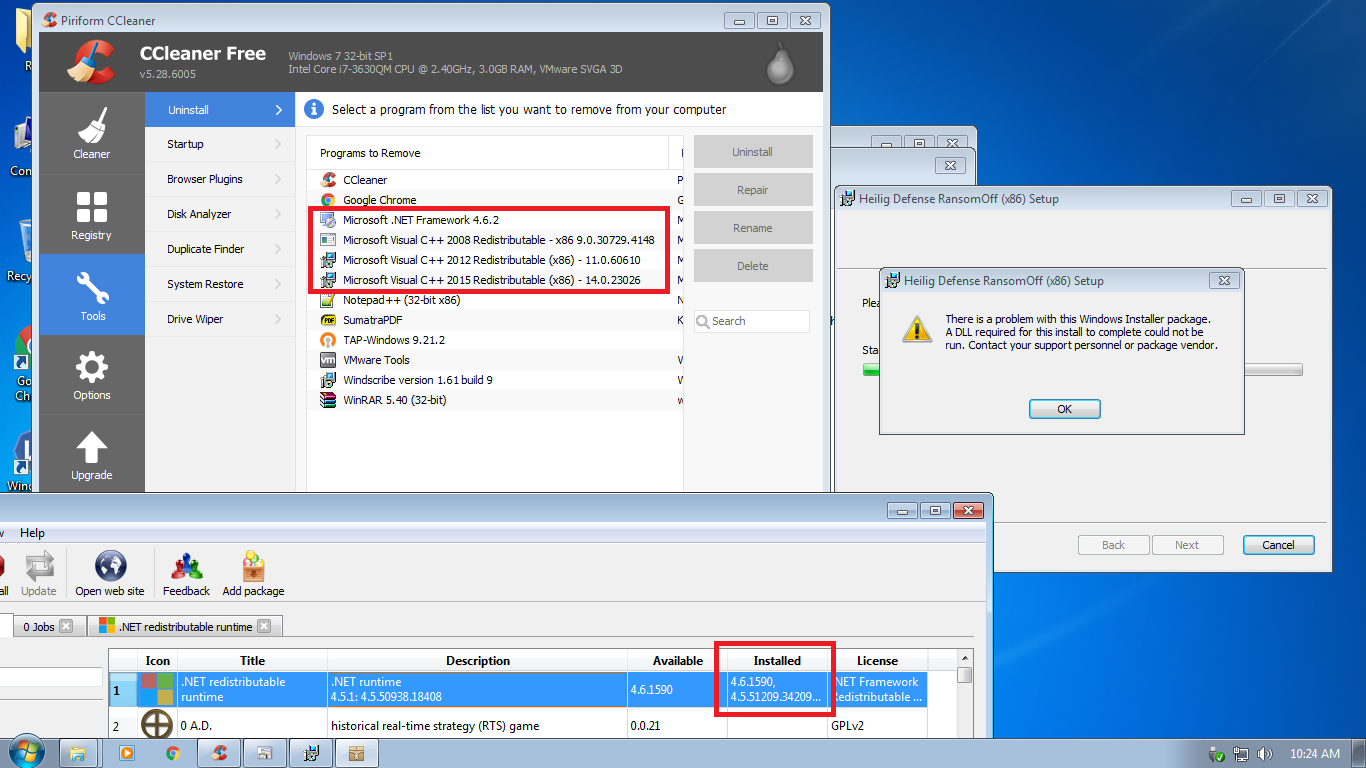Click the warning triangle icon in setup error dialog
The width and height of the screenshot is (1366, 768).
(x=917, y=328)
